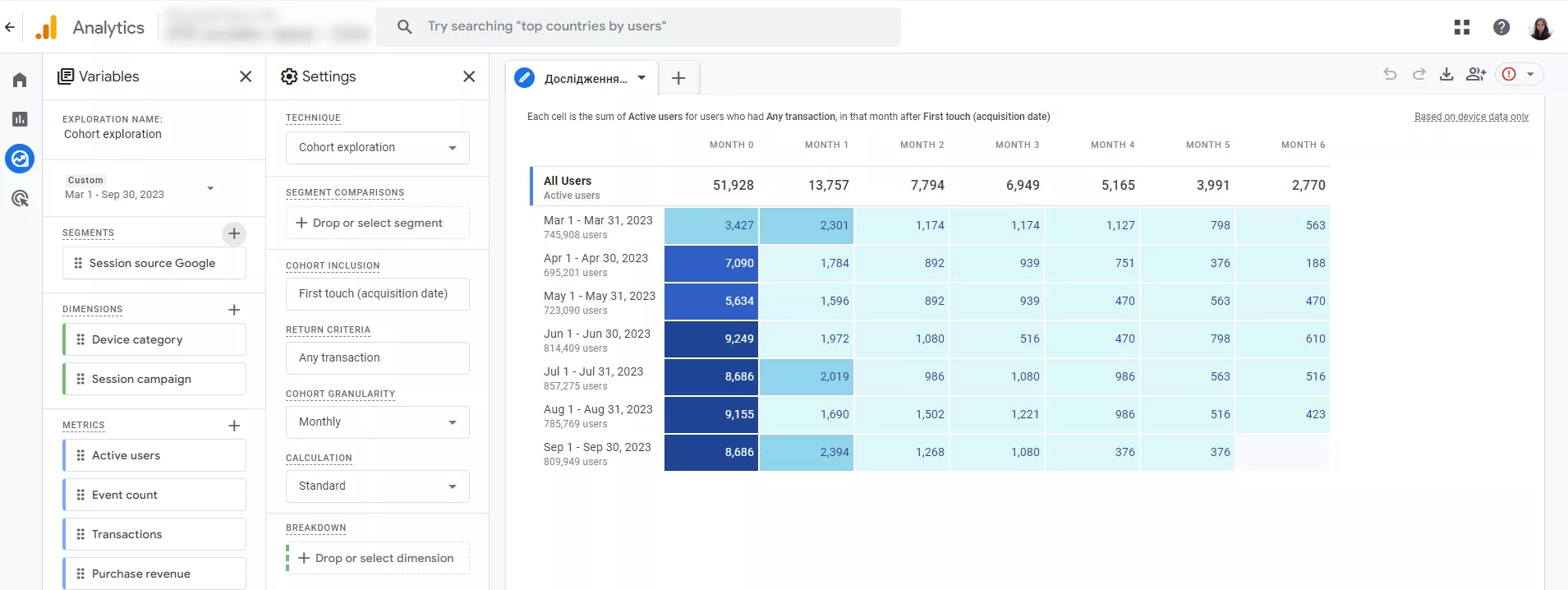Screen dimensions: 1568x590
Task: Open the Analytics logo home
Action: (47, 27)
